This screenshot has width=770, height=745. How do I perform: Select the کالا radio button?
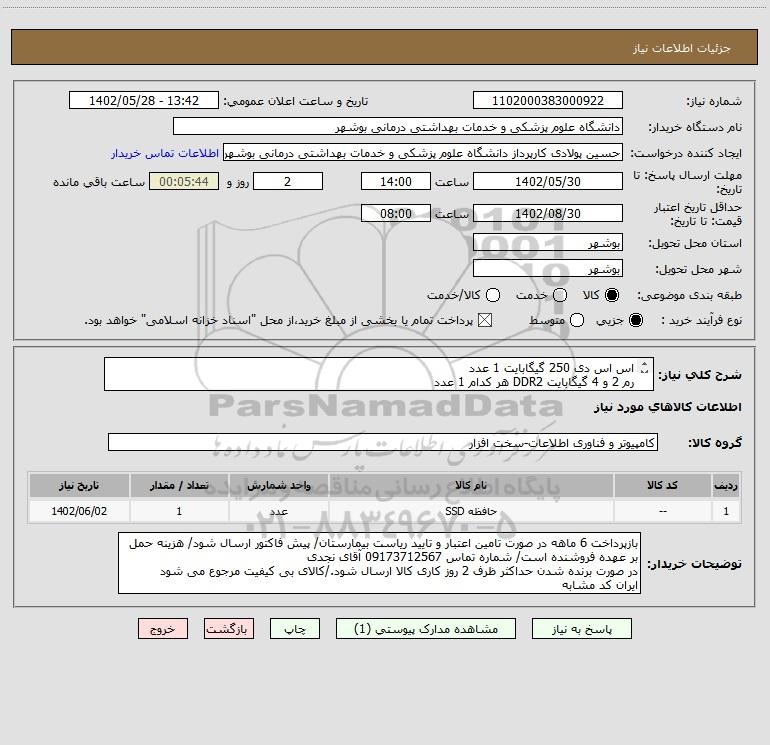point(612,295)
